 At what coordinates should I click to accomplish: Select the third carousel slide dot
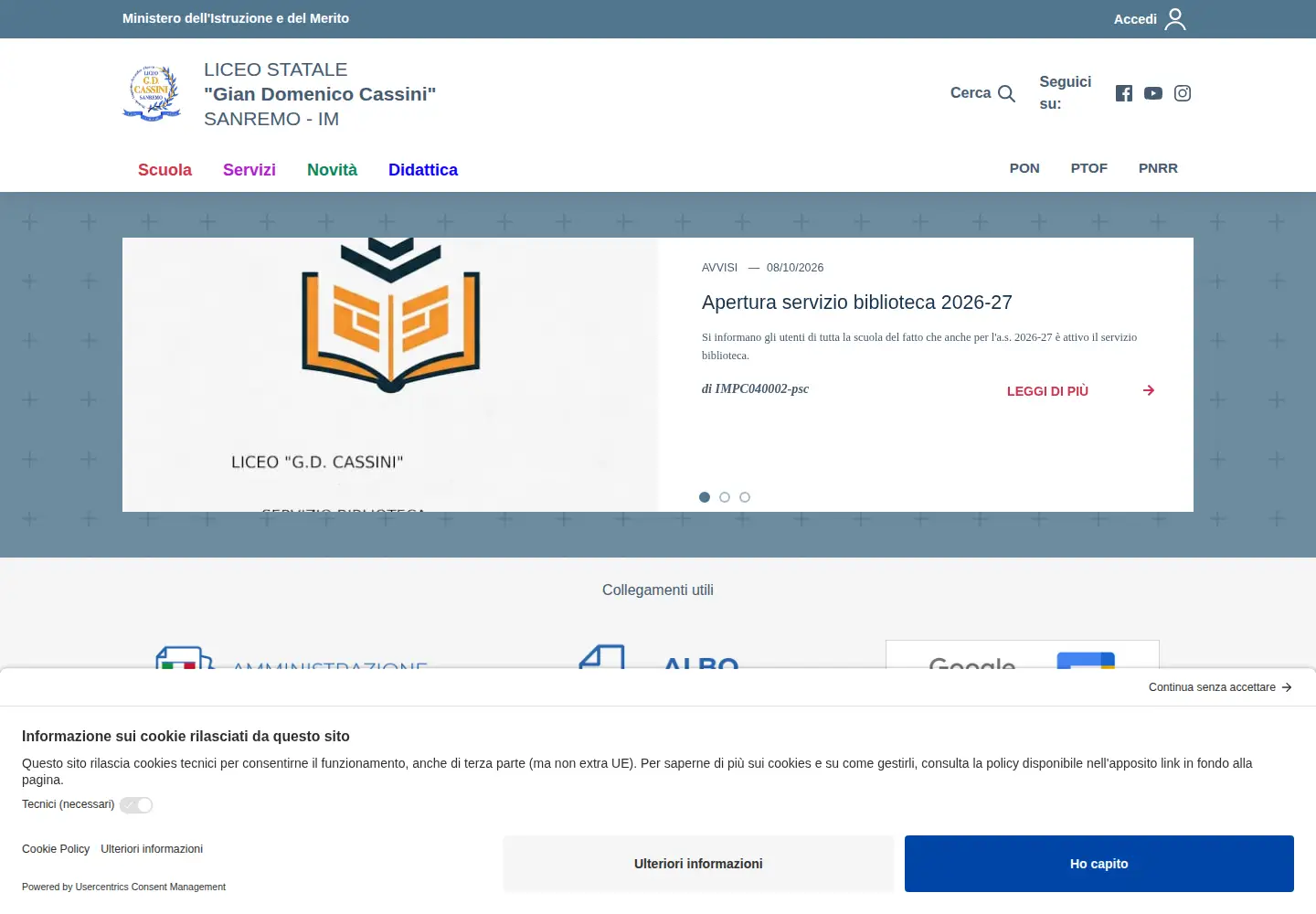(x=745, y=497)
